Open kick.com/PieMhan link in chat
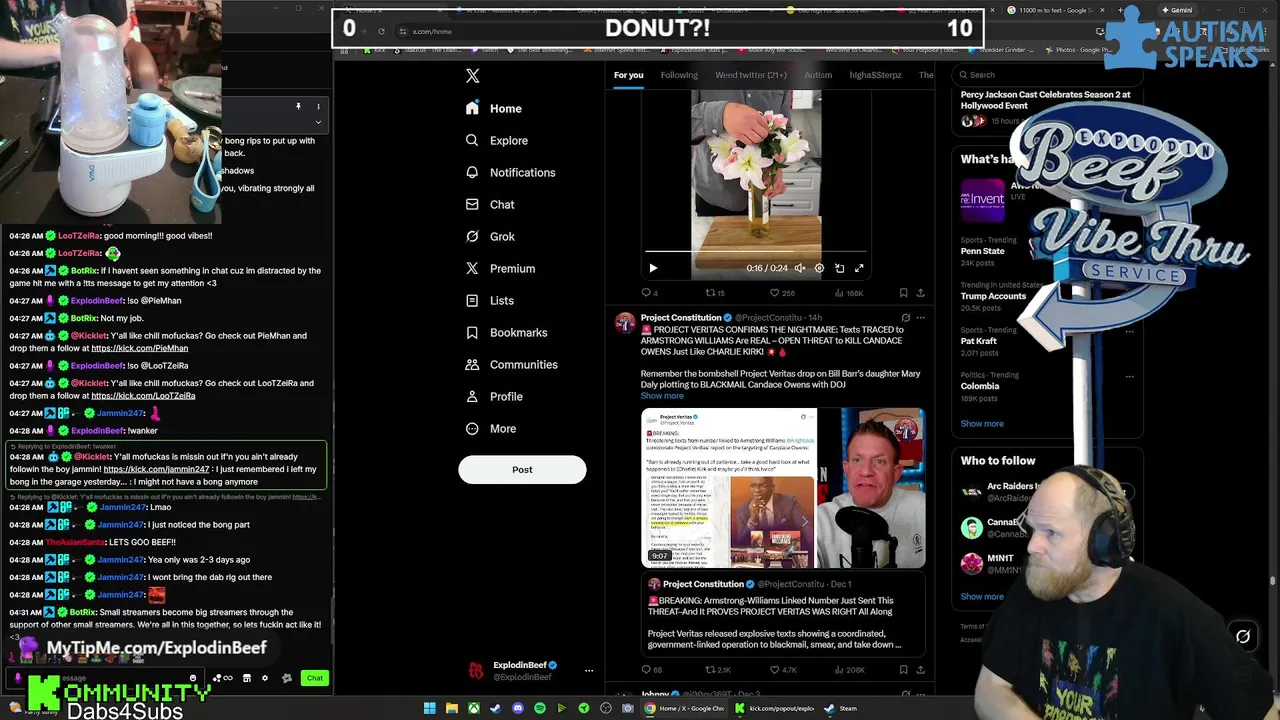 [139, 348]
